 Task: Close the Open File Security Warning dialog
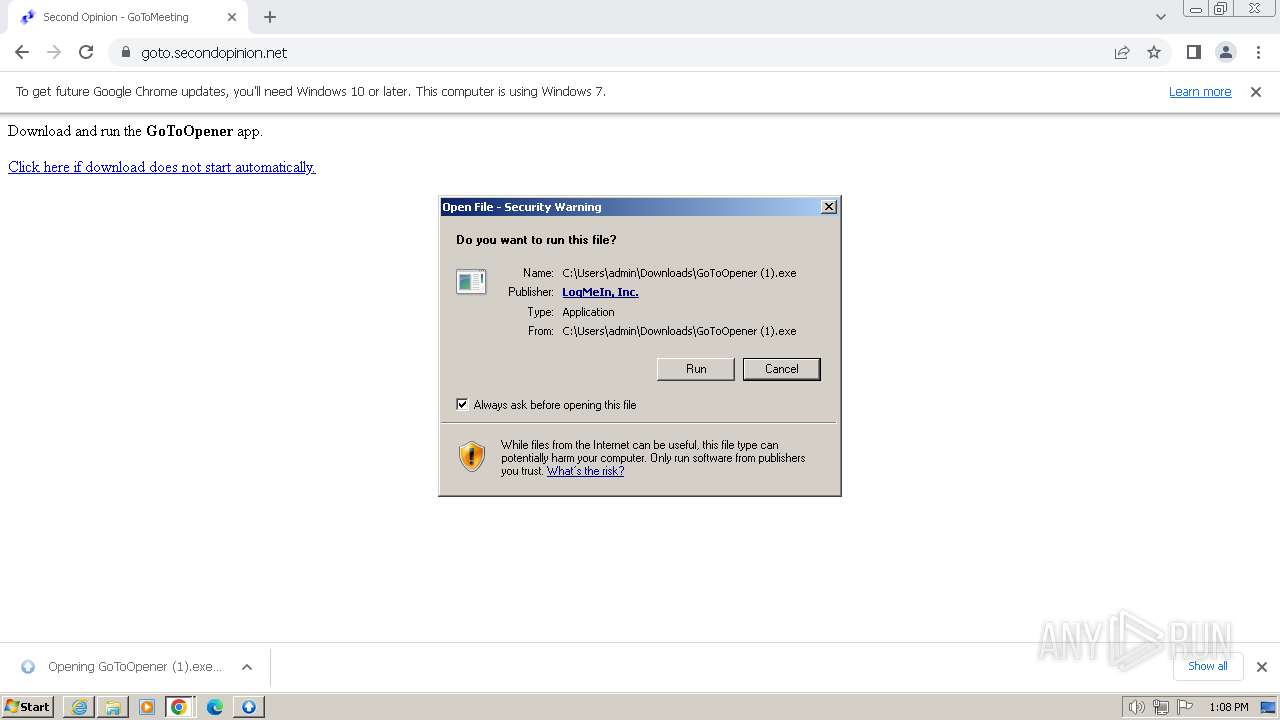click(x=828, y=206)
